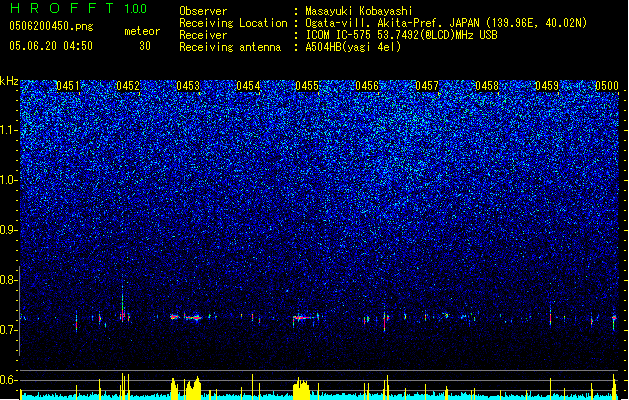Image resolution: width=629 pixels, height=400 pixels.
Task: Click the 0453 time marker
Action: pos(188,86)
